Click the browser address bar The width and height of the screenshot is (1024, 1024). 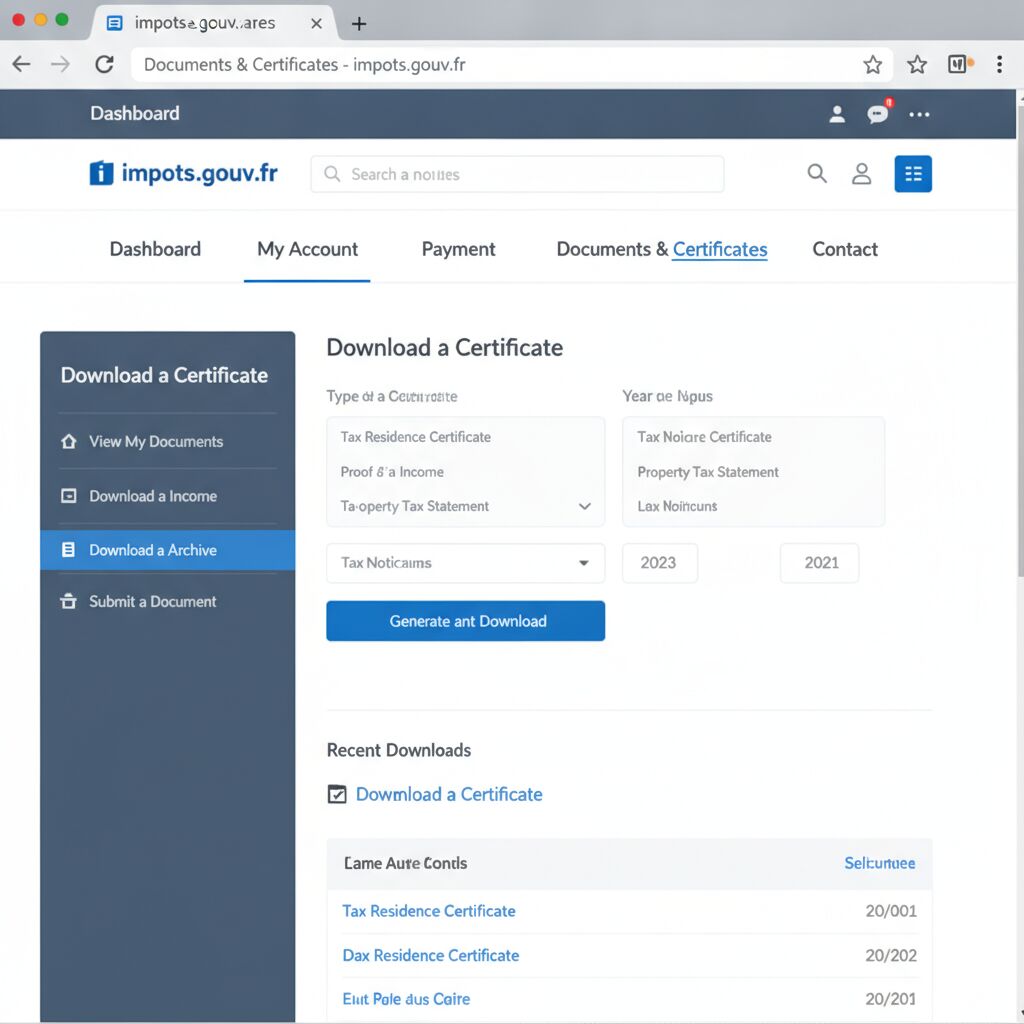tap(512, 65)
